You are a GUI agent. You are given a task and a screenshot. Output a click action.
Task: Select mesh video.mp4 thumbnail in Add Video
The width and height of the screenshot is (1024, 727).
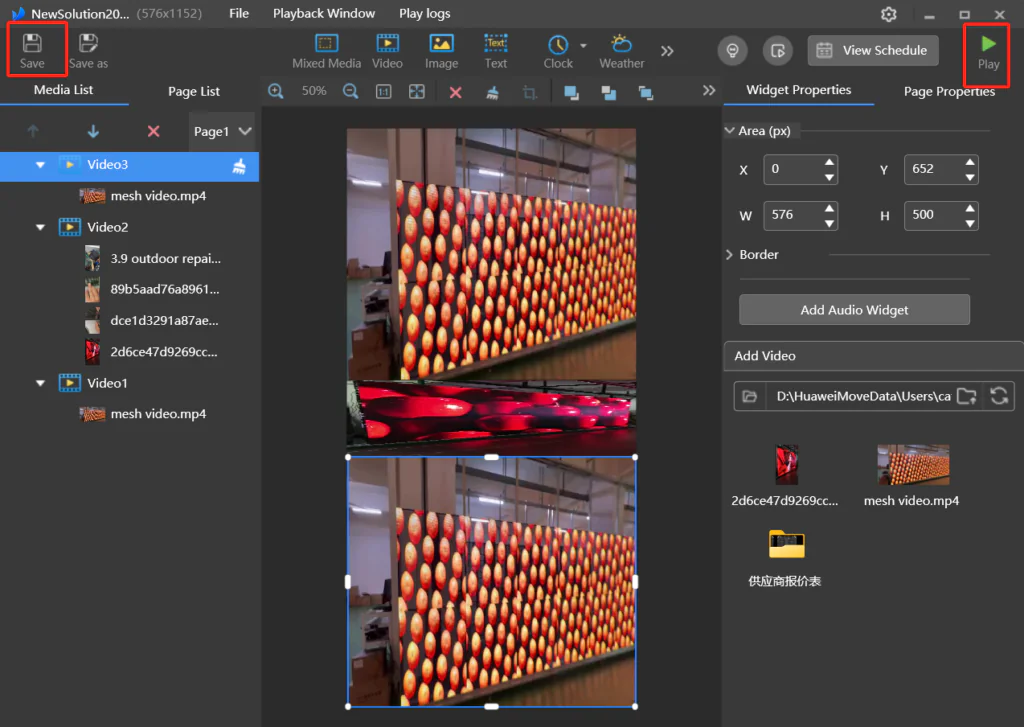pyautogui.click(x=912, y=465)
